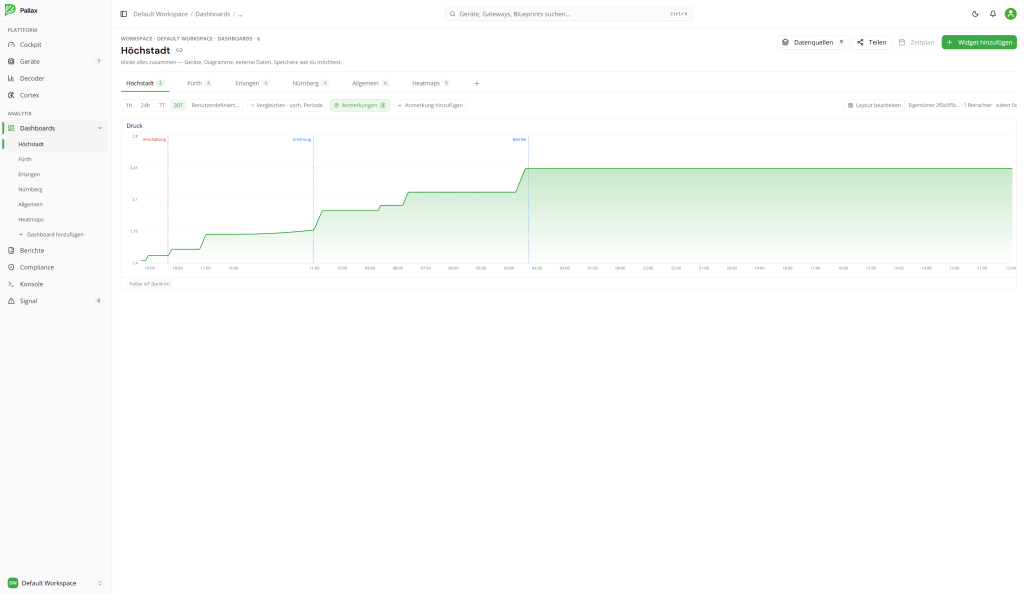Enable Vergleichen vorh. Periode comparison
Screen dimensions: 1024x593
coord(287,105)
